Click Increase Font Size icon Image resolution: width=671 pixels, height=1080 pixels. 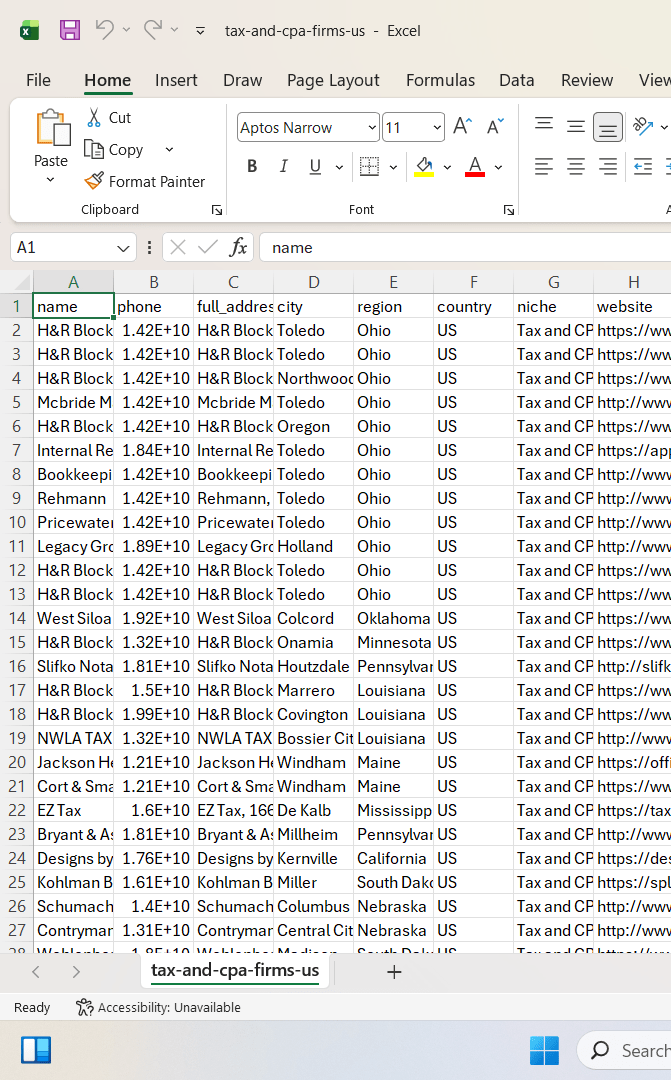463,127
